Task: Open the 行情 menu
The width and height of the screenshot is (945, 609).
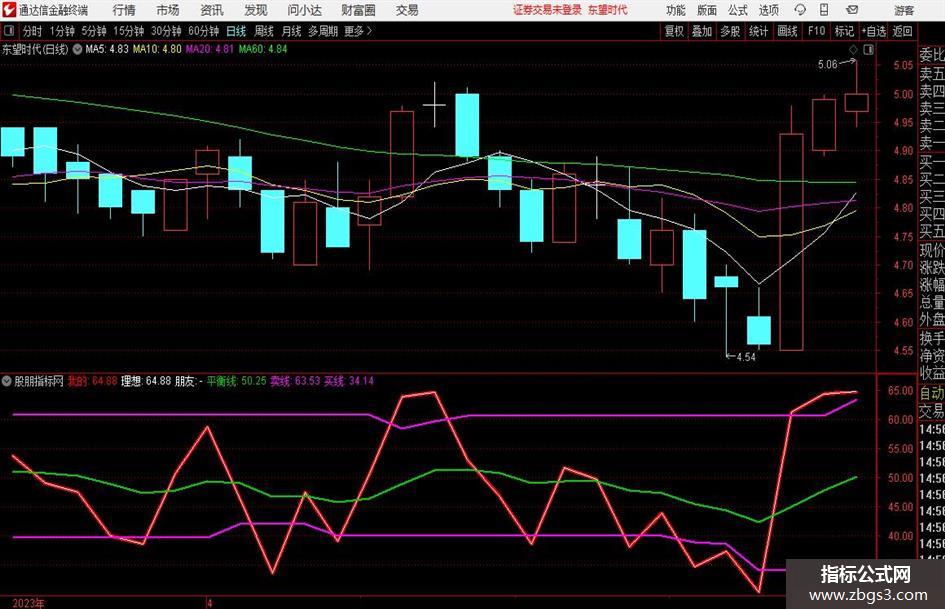Action: [124, 10]
